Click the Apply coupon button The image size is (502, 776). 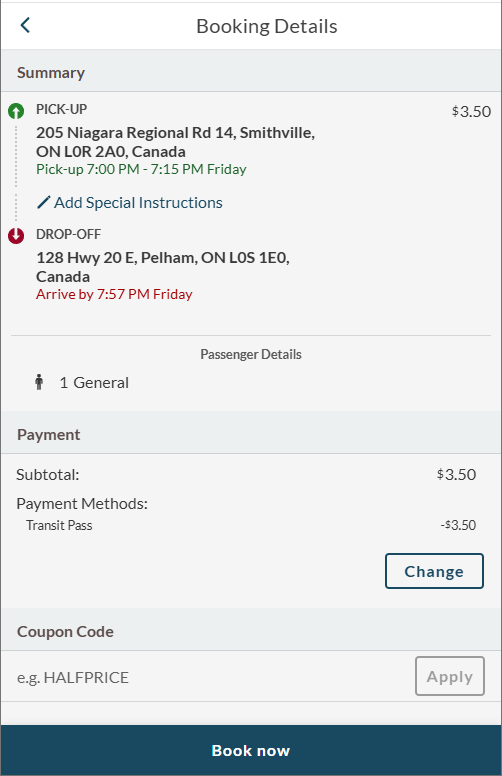tap(450, 676)
